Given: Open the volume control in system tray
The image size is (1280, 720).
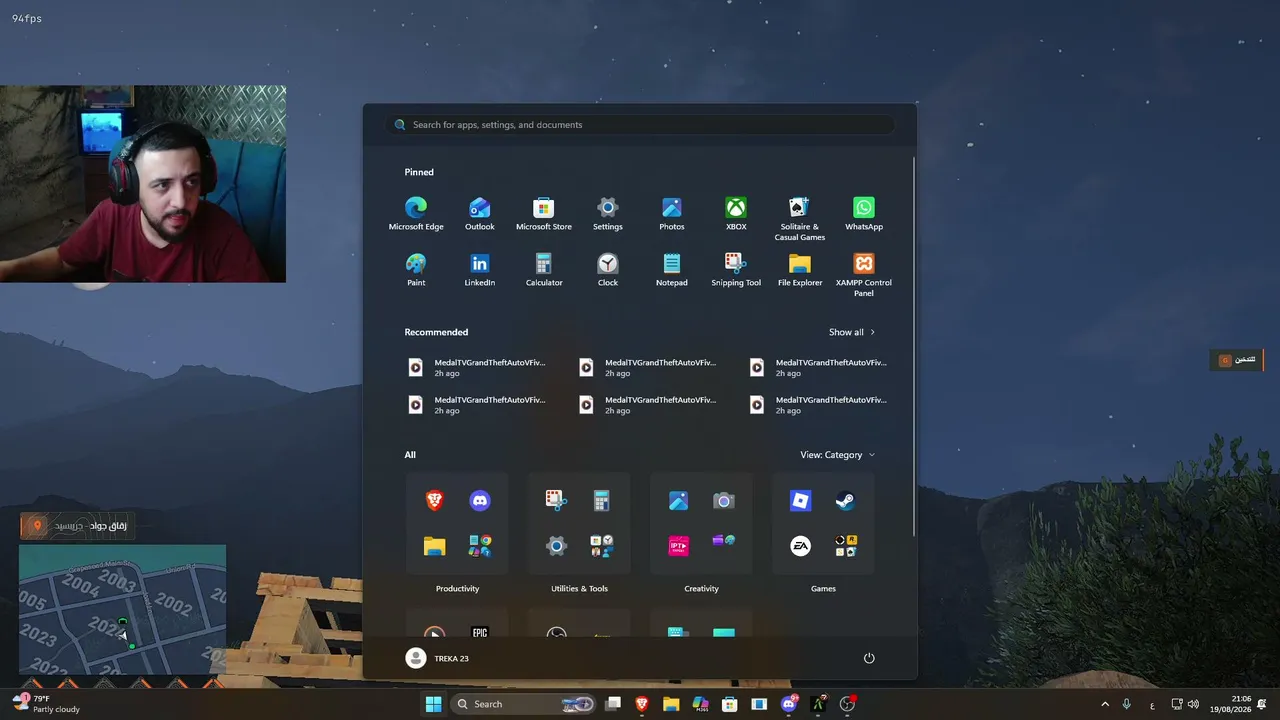Looking at the screenshot, I should pyautogui.click(x=1193, y=704).
